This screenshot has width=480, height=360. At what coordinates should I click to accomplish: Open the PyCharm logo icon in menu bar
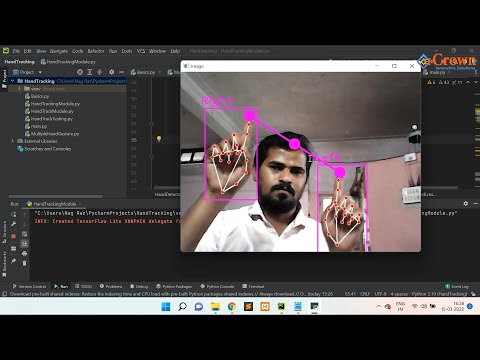pos(6,51)
